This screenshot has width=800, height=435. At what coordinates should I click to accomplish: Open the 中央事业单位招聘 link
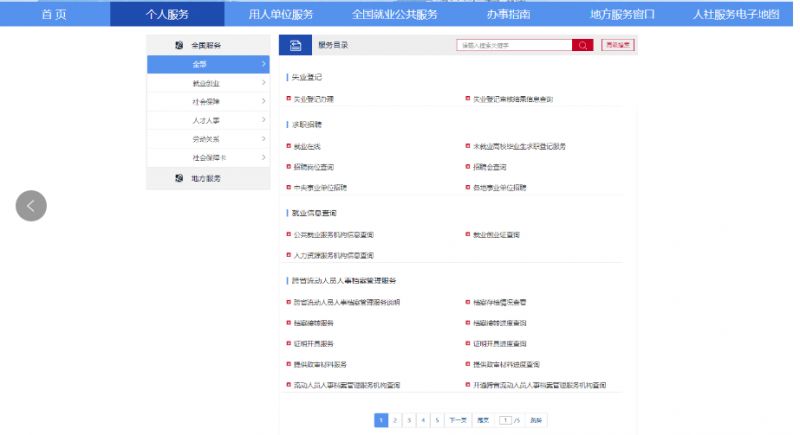(320, 187)
